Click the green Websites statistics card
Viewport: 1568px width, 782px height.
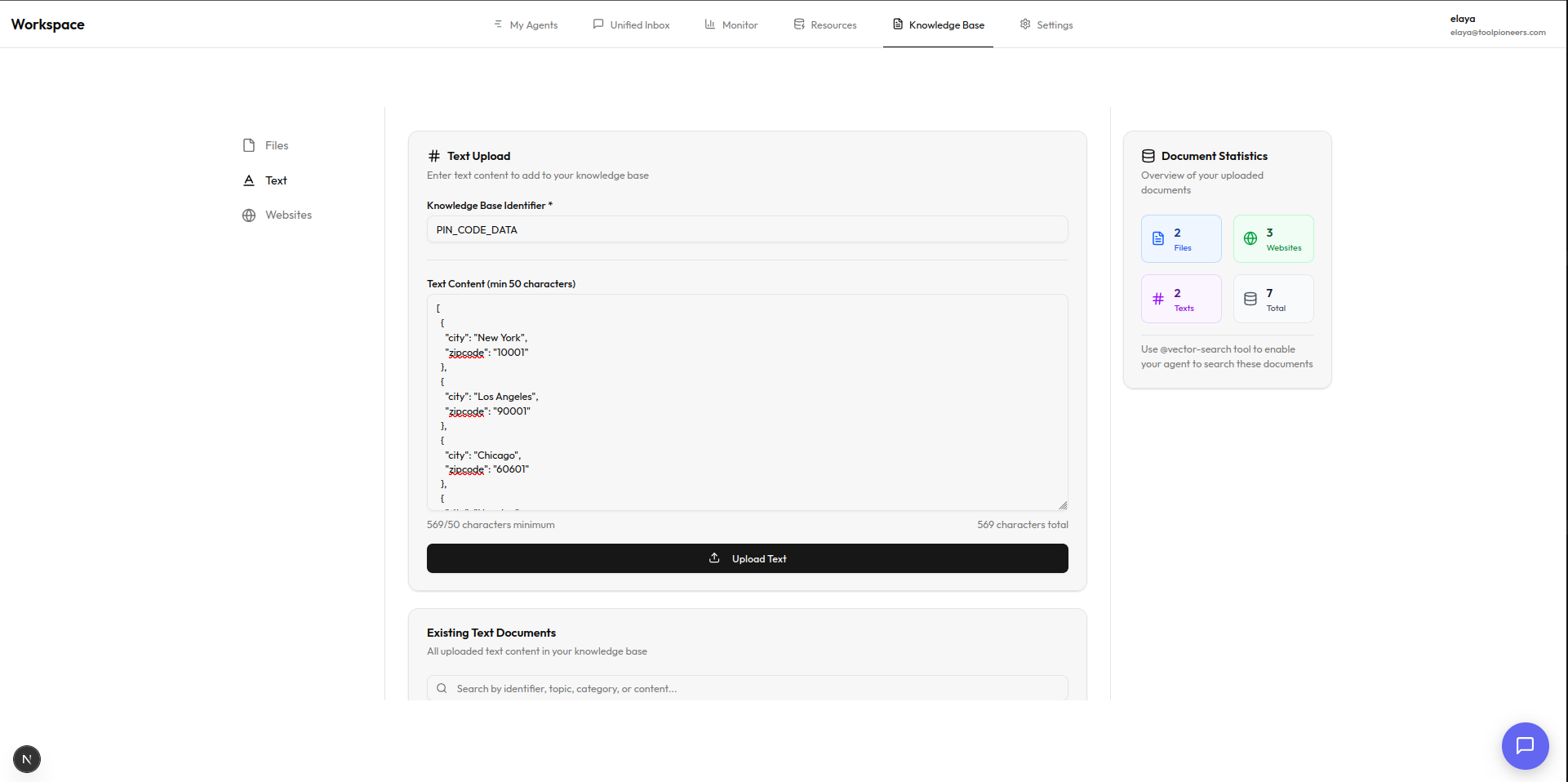tap(1273, 238)
